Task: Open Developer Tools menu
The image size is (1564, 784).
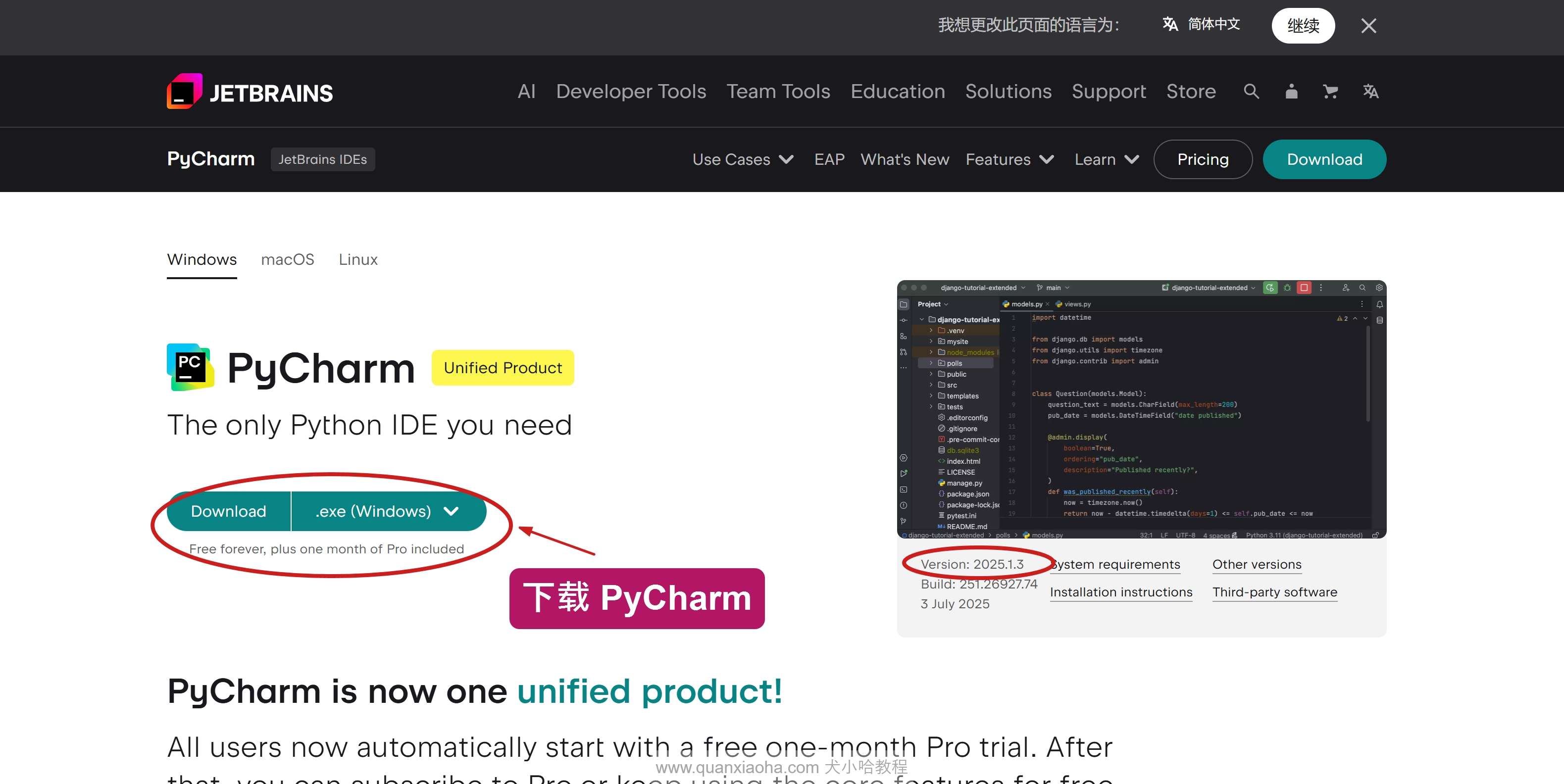Action: pos(631,91)
